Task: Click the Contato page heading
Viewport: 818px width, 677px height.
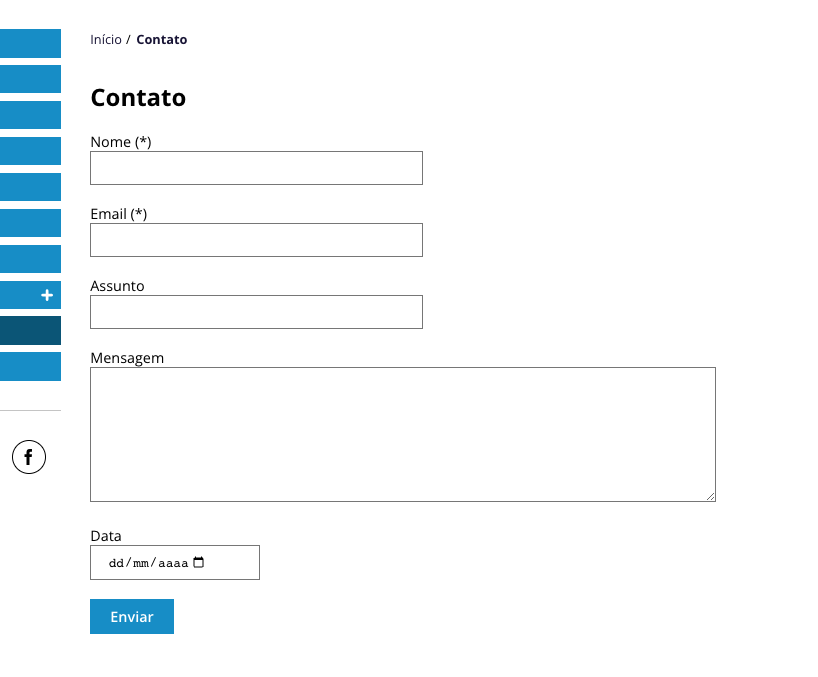Action: pyautogui.click(x=138, y=97)
